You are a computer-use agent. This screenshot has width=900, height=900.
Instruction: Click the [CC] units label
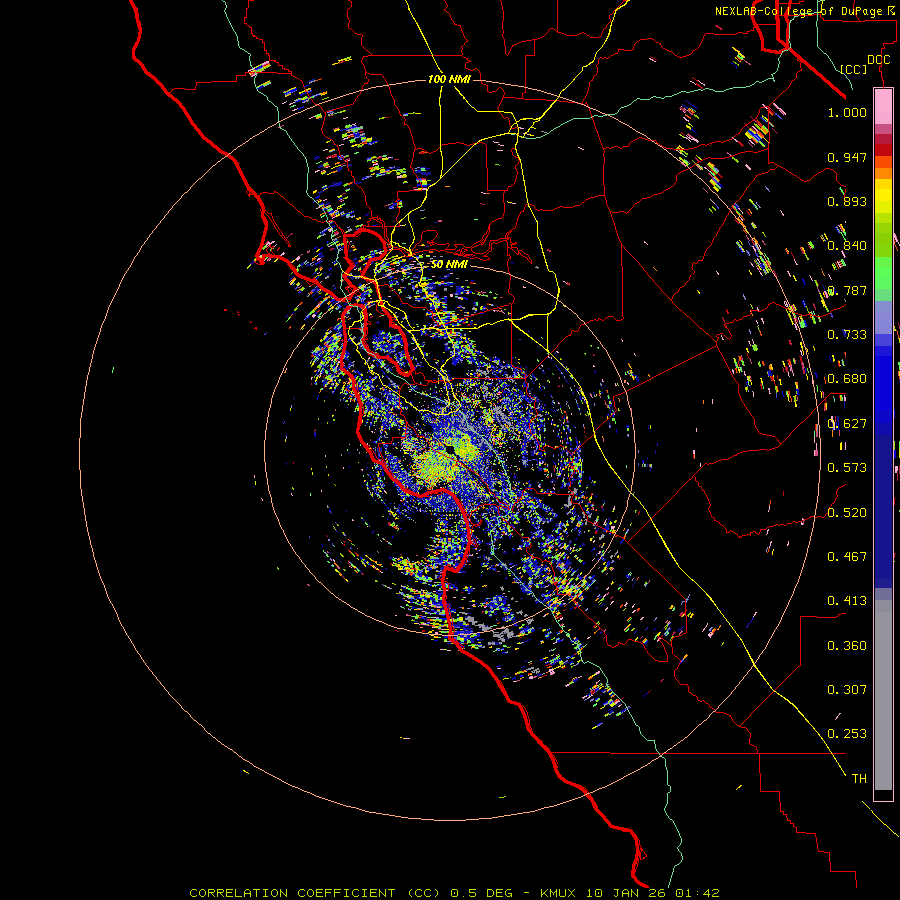(854, 69)
